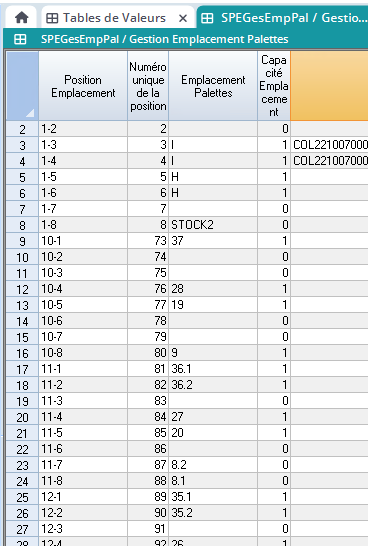Screen dimensions: 368x546
Task: Select row header number 17
Action: click(x=22, y=369)
